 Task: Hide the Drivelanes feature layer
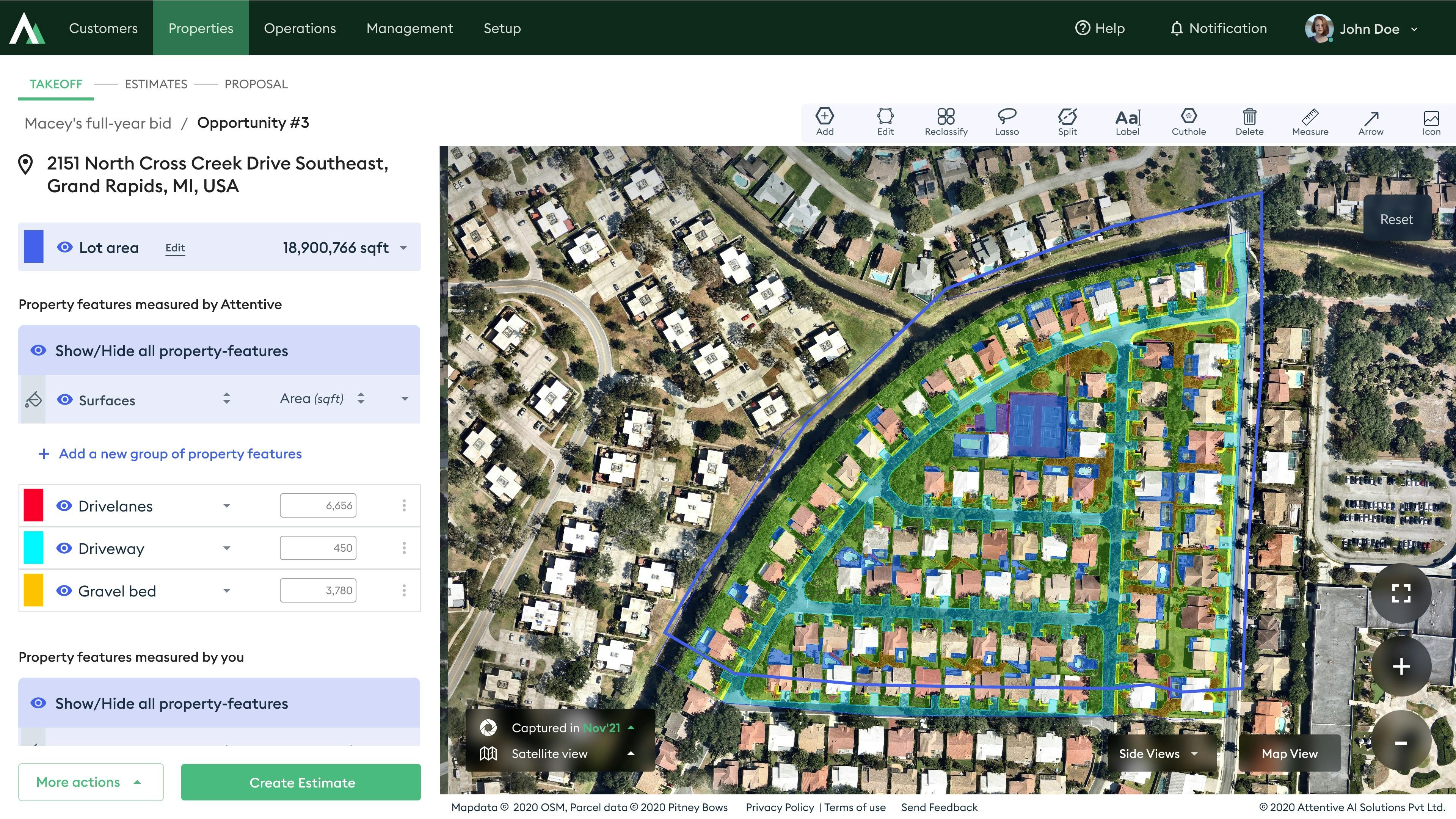(64, 505)
